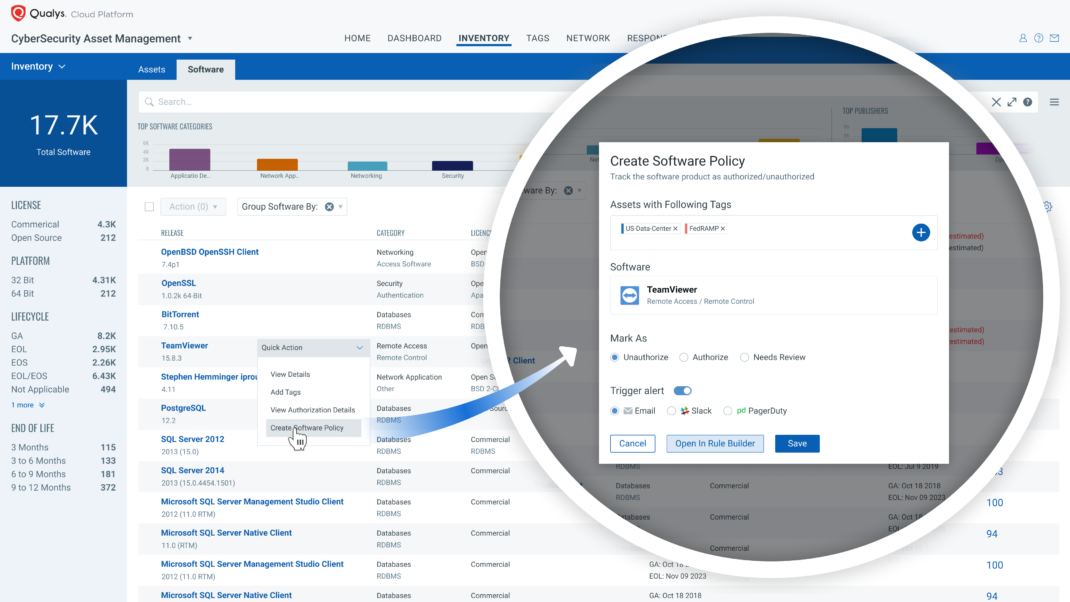Viewport: 1070px width, 602px height.
Task: Open the user profile icon
Action: (1023, 38)
